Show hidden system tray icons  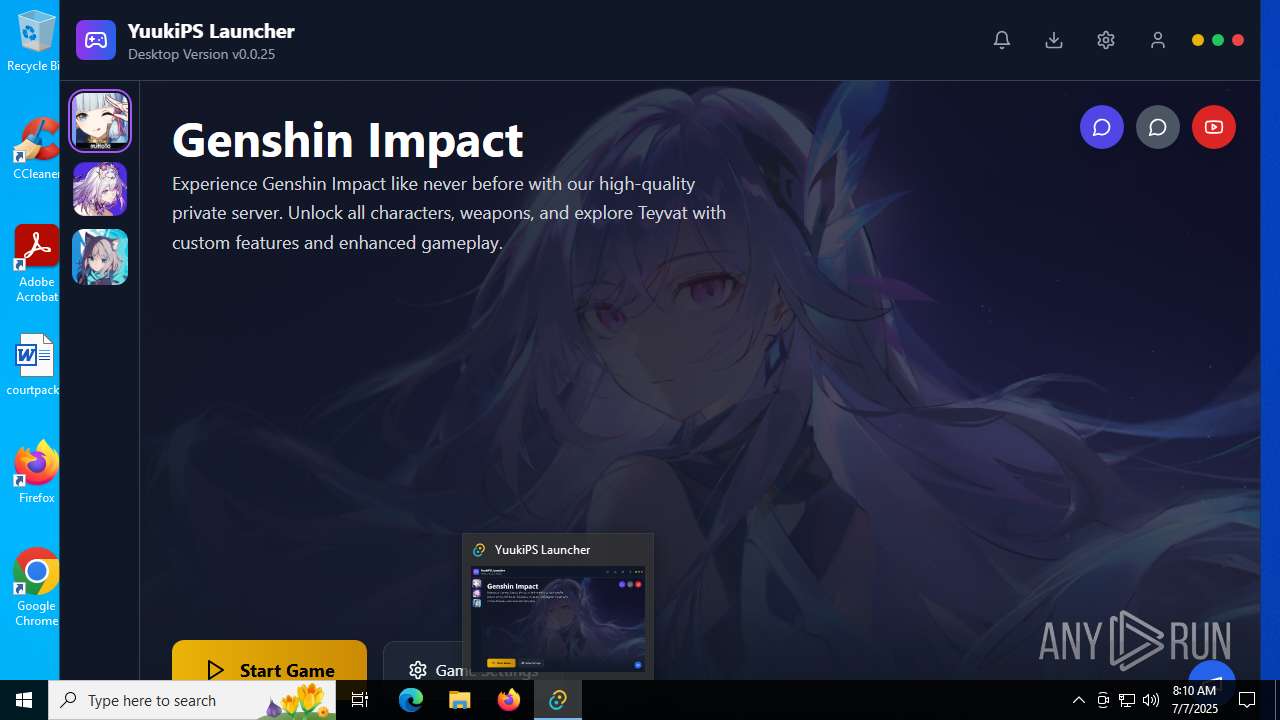1078,700
